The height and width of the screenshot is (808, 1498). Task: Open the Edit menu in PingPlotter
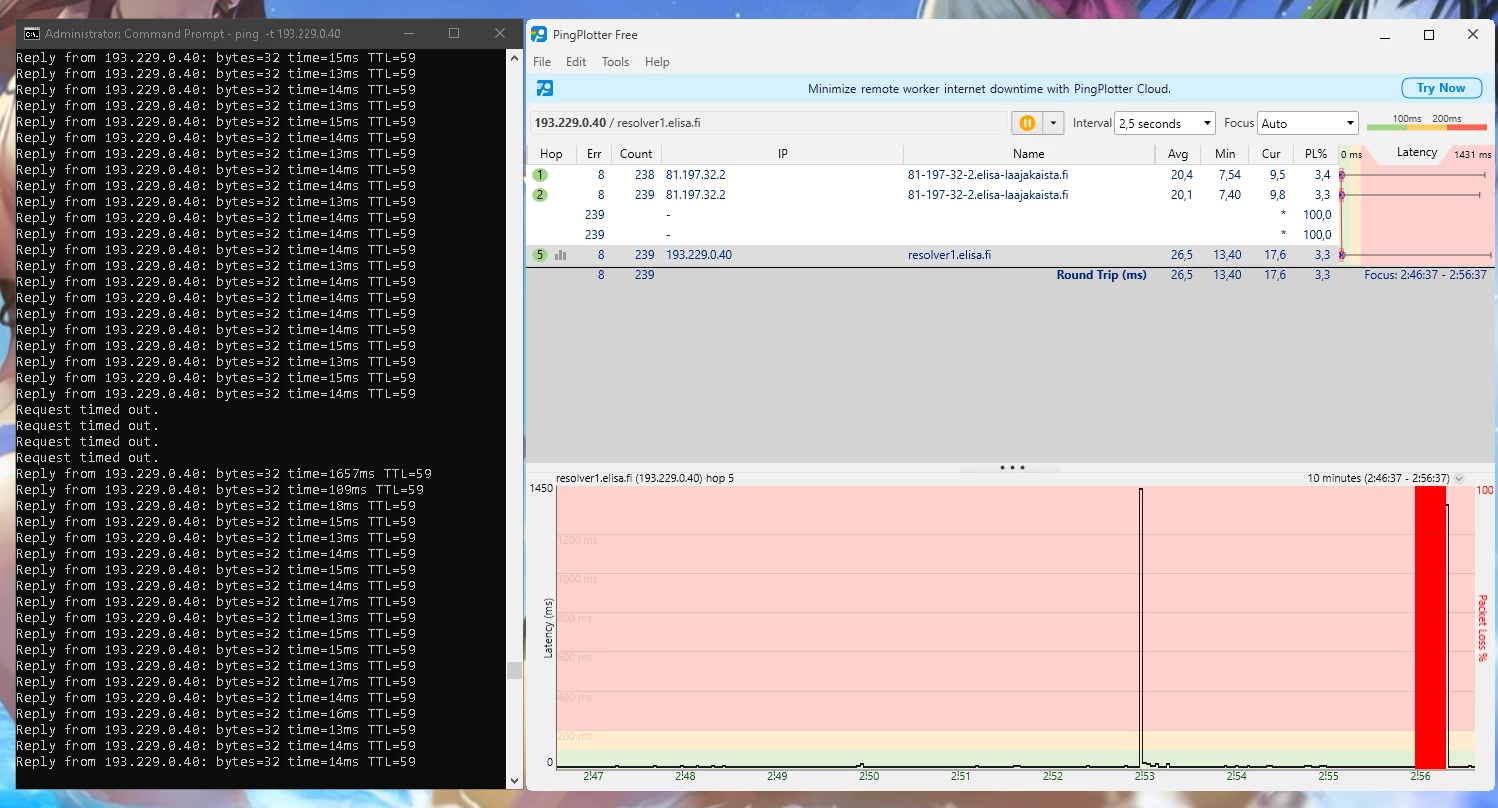[576, 62]
